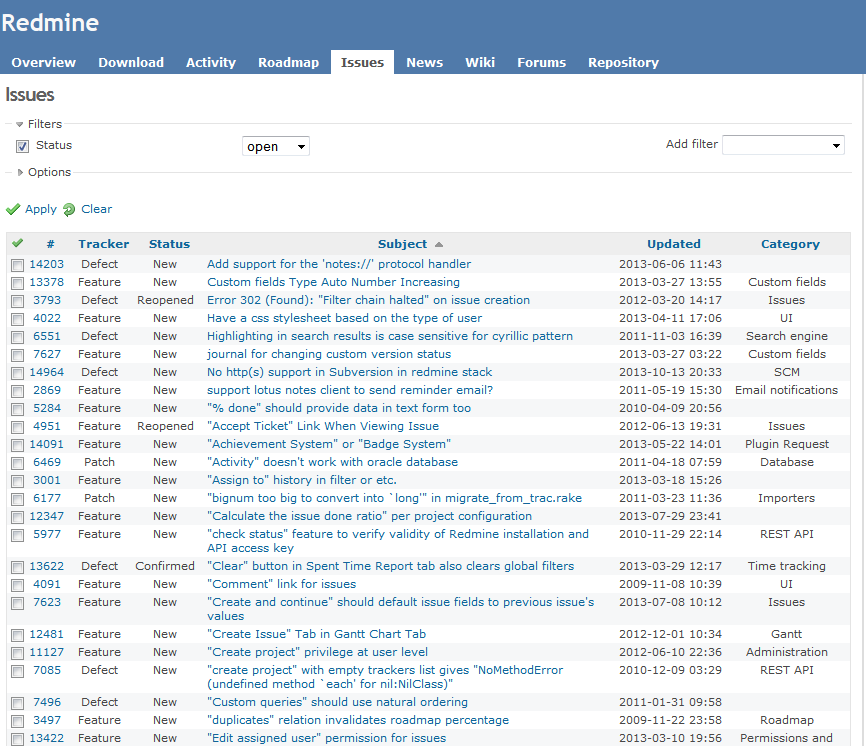
Task: Check the box for issue 13622
Action: (18, 567)
